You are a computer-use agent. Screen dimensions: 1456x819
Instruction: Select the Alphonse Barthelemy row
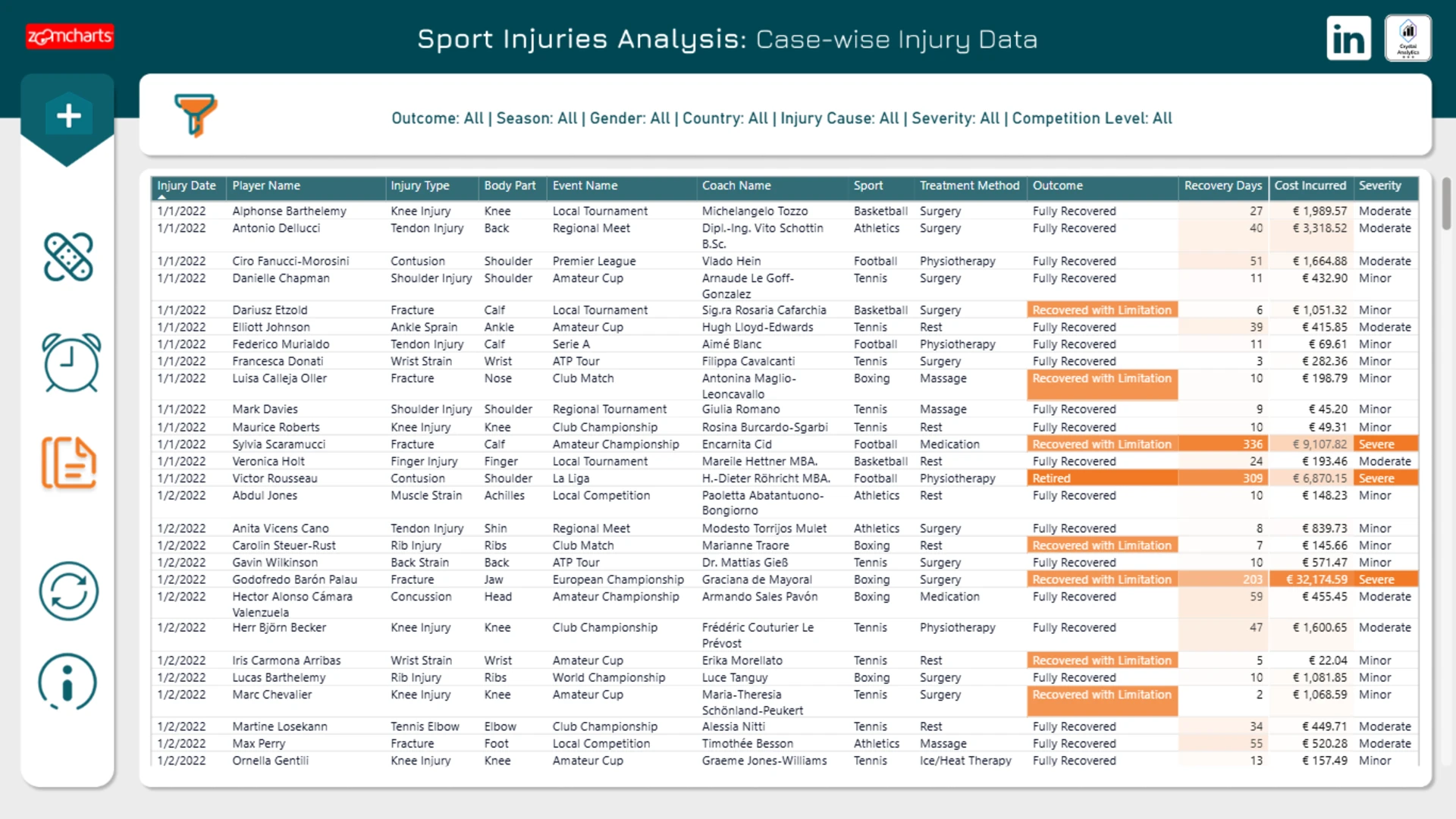[x=784, y=211]
